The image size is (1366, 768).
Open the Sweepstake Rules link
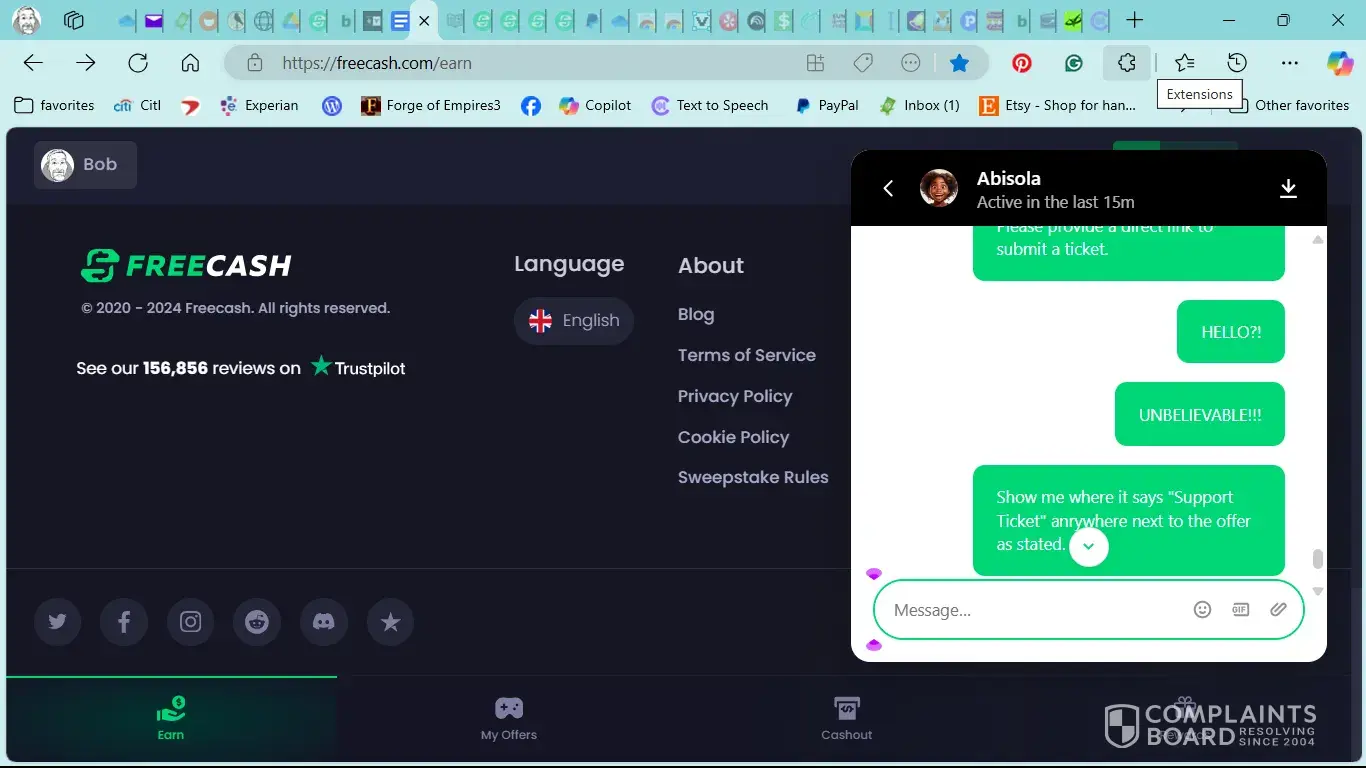pos(753,477)
